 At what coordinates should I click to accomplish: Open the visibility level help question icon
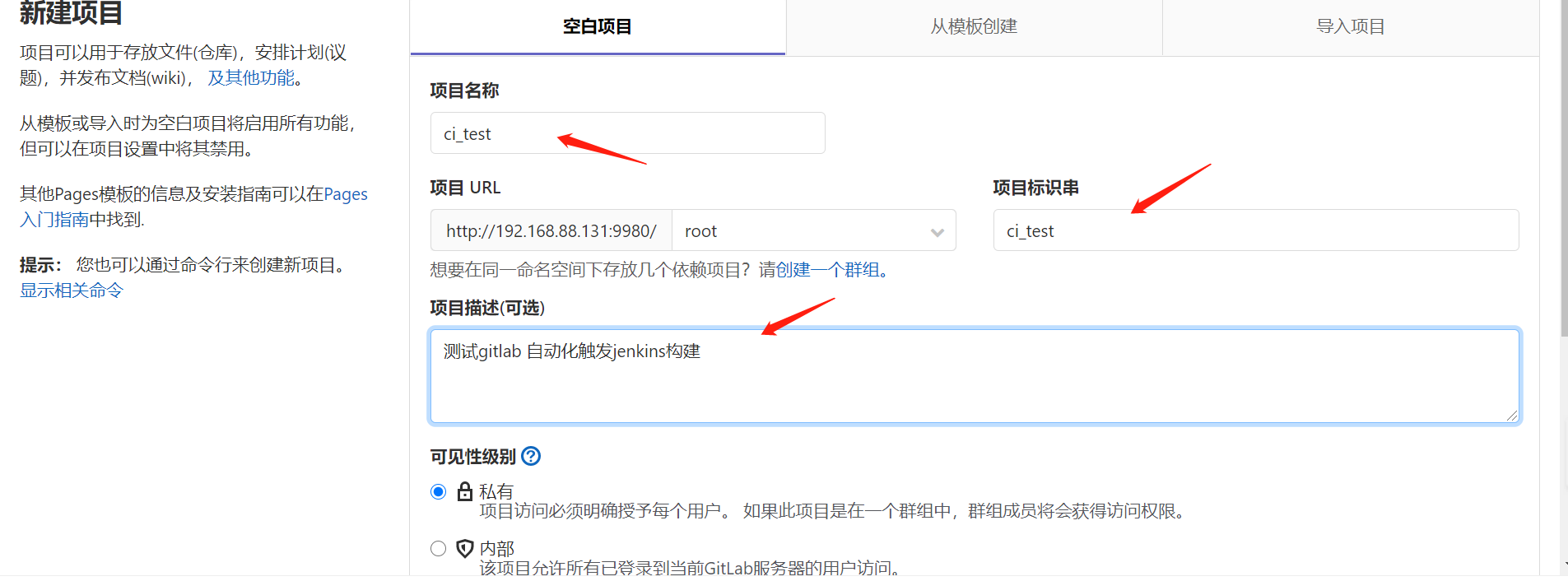(532, 456)
